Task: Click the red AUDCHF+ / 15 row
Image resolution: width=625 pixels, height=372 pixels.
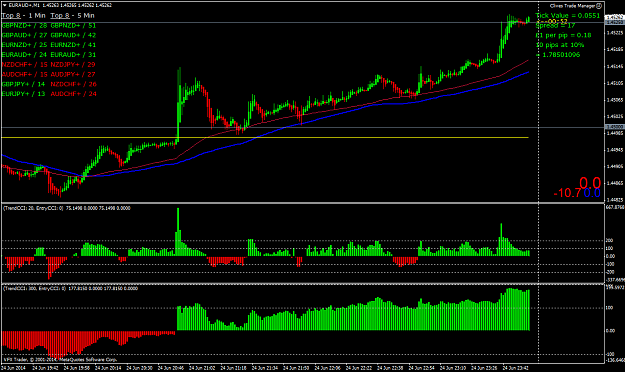Action: 24,75
